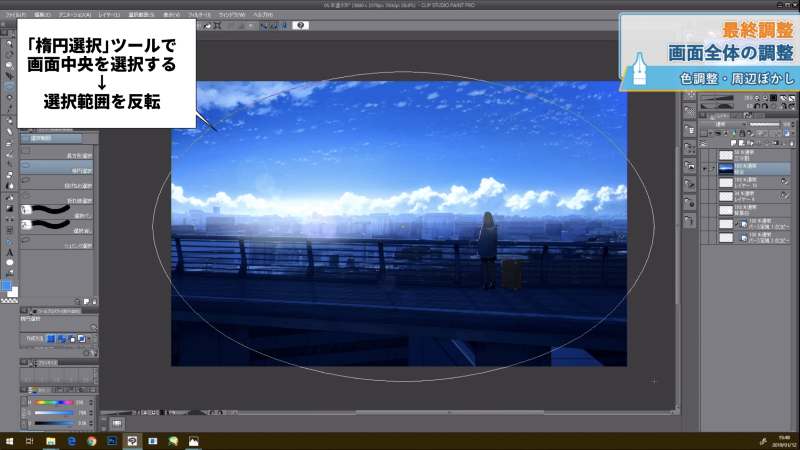Click the Windows Start button
This screenshot has width=800, height=450.
coord(9,441)
